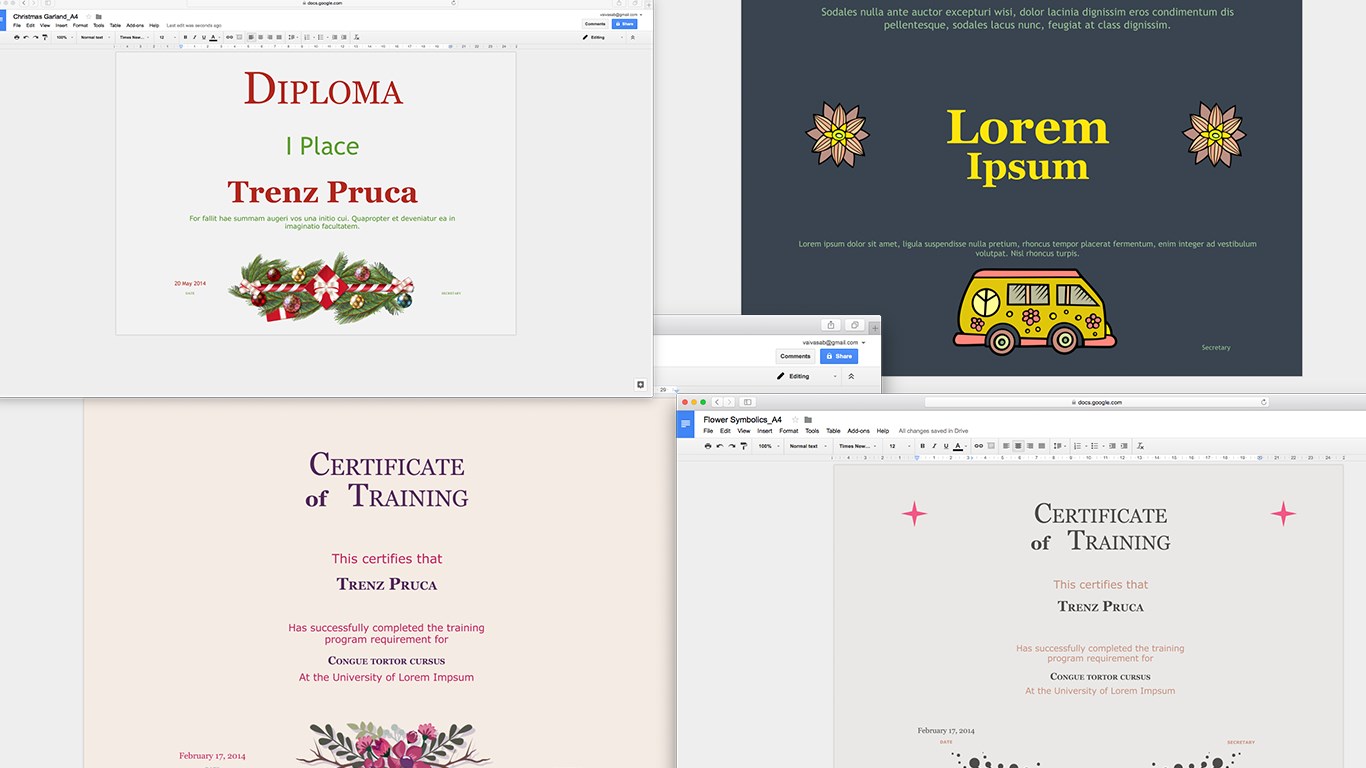Viewport: 1366px width, 768px height.
Task: Toggle italic in Flower Symbolics_A4 toolbar
Action: click(x=934, y=446)
